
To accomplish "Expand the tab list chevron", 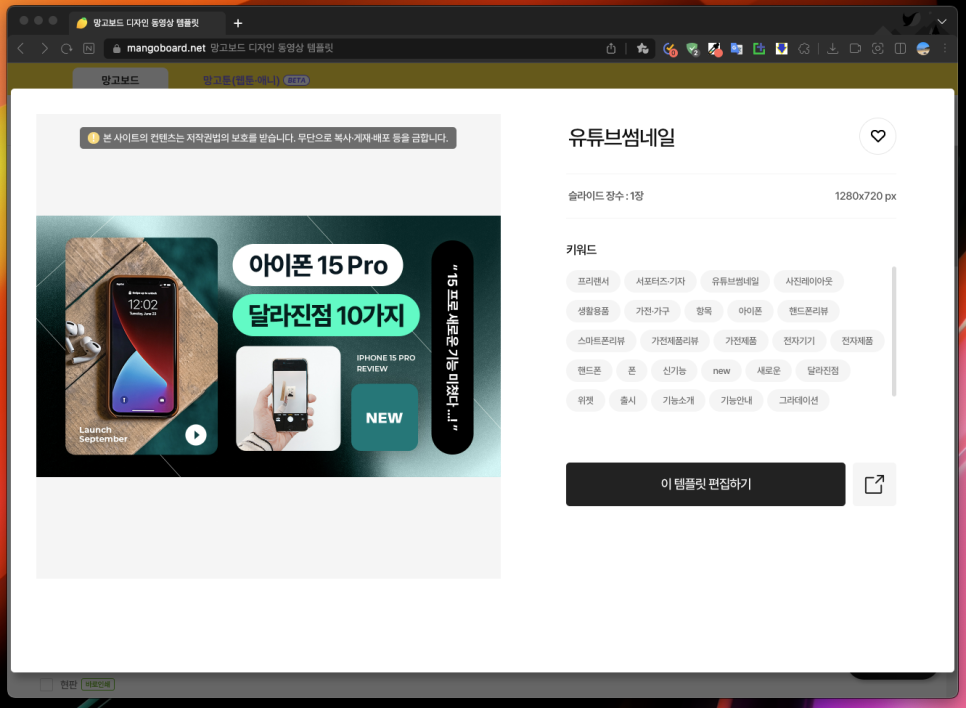I will pos(942,22).
